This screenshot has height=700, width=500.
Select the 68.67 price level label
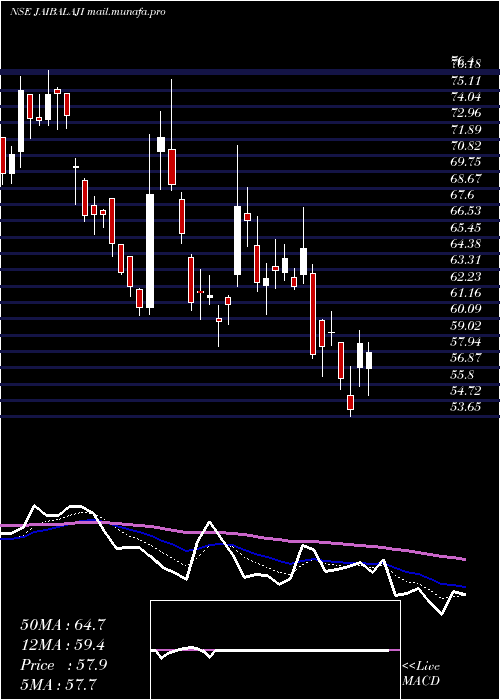coord(466,179)
